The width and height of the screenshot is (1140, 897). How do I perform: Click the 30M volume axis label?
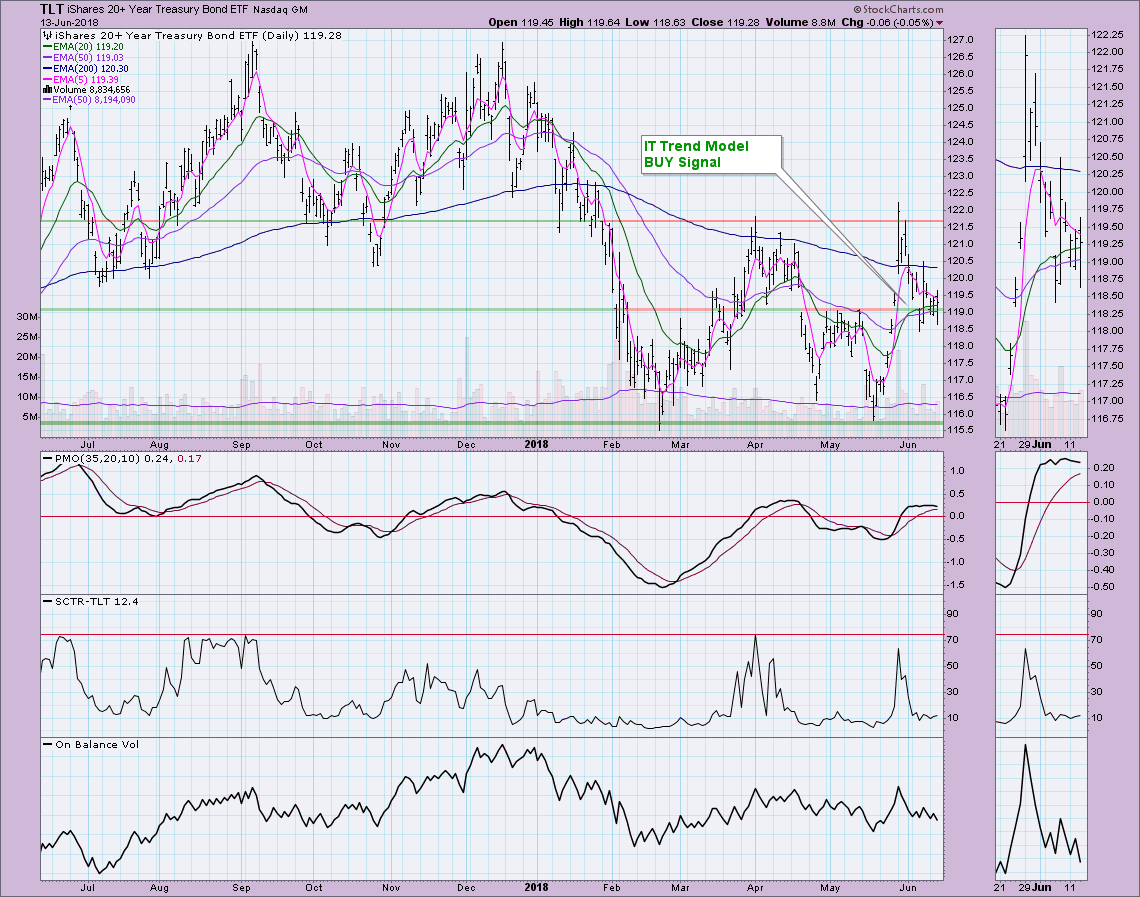(27, 317)
